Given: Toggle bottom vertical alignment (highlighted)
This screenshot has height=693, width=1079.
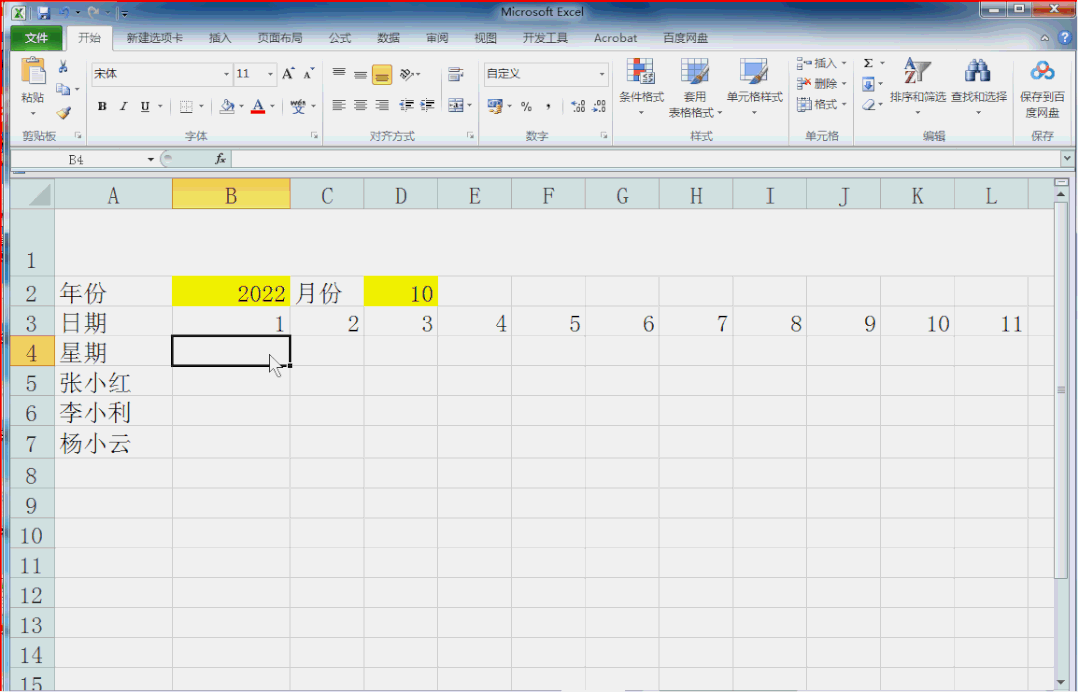Looking at the screenshot, I should (382, 74).
